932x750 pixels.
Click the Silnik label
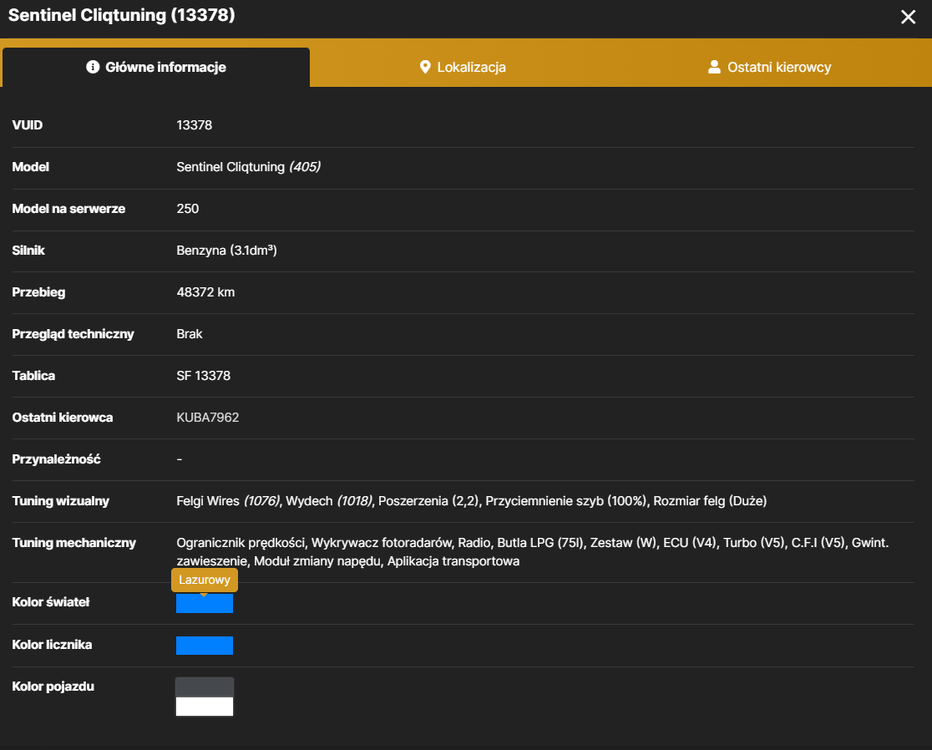pos(29,250)
